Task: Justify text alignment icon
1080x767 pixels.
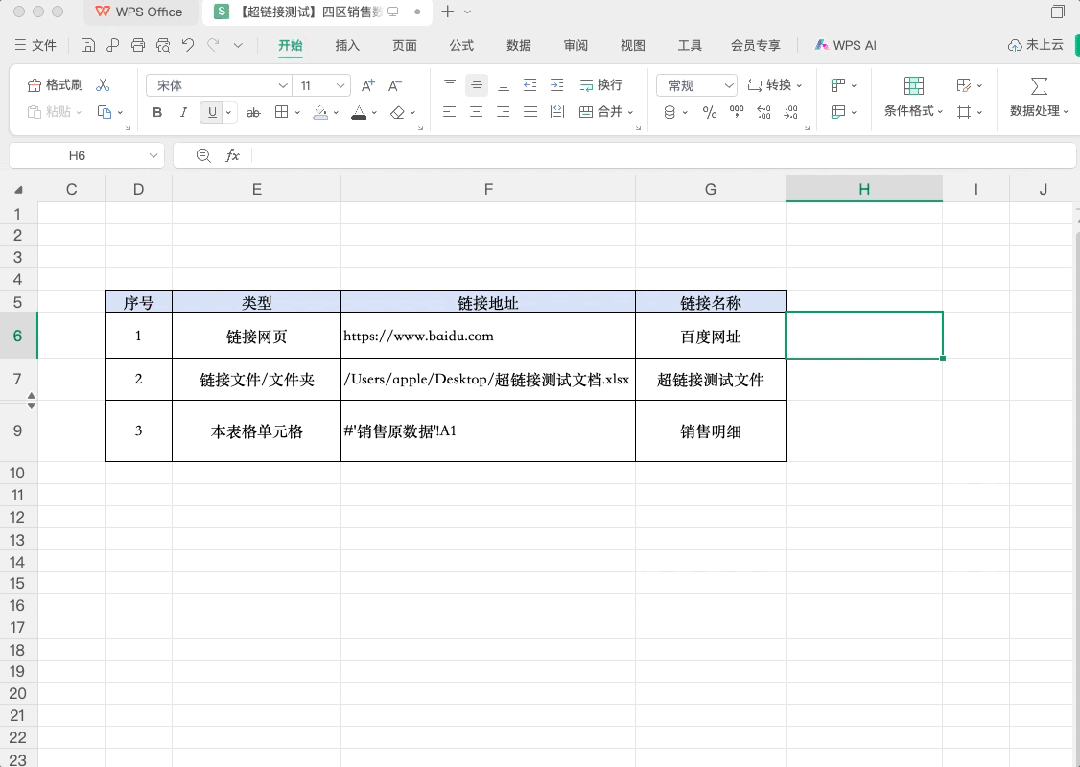Action: (x=530, y=112)
